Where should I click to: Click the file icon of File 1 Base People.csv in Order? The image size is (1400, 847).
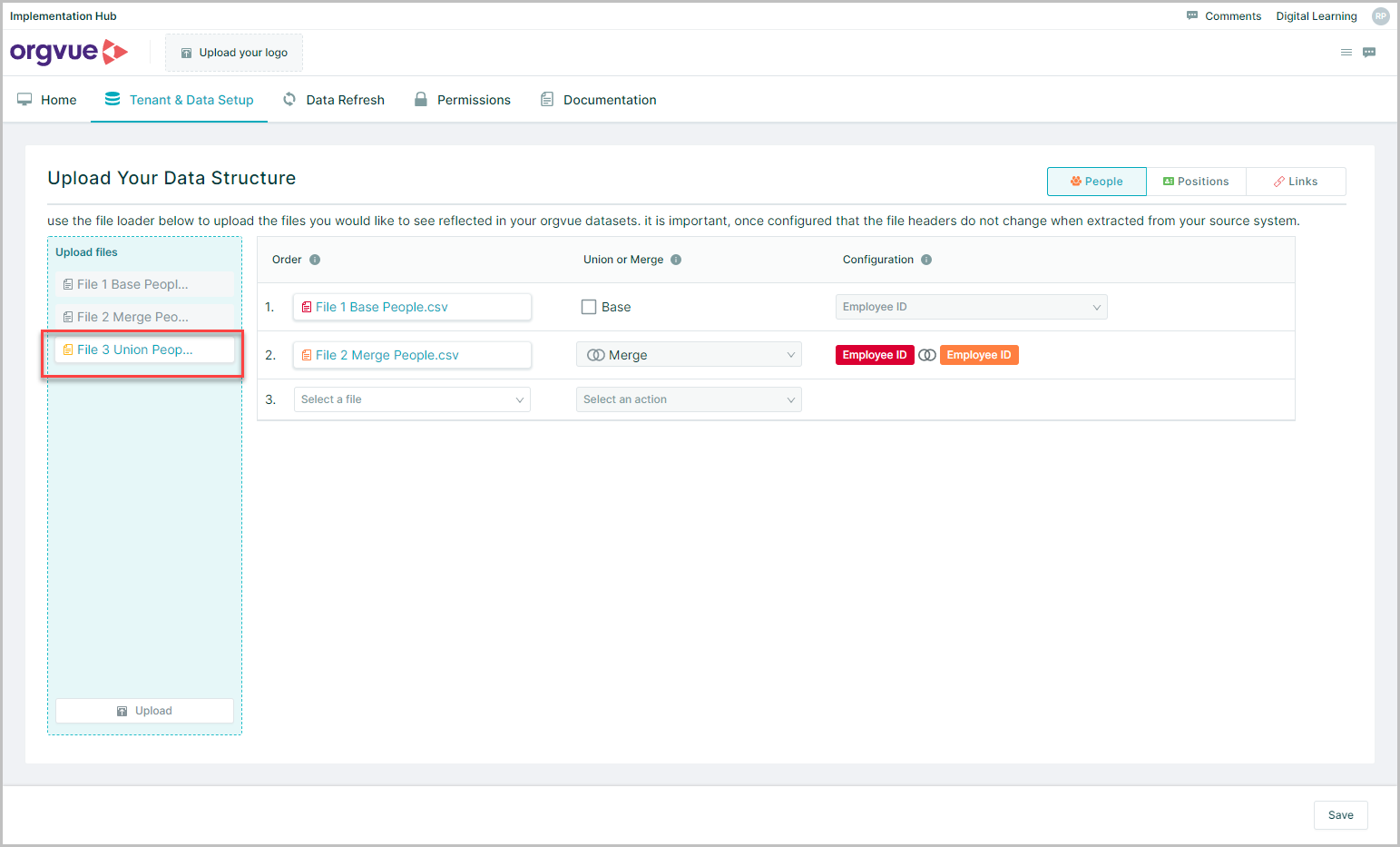pos(307,307)
